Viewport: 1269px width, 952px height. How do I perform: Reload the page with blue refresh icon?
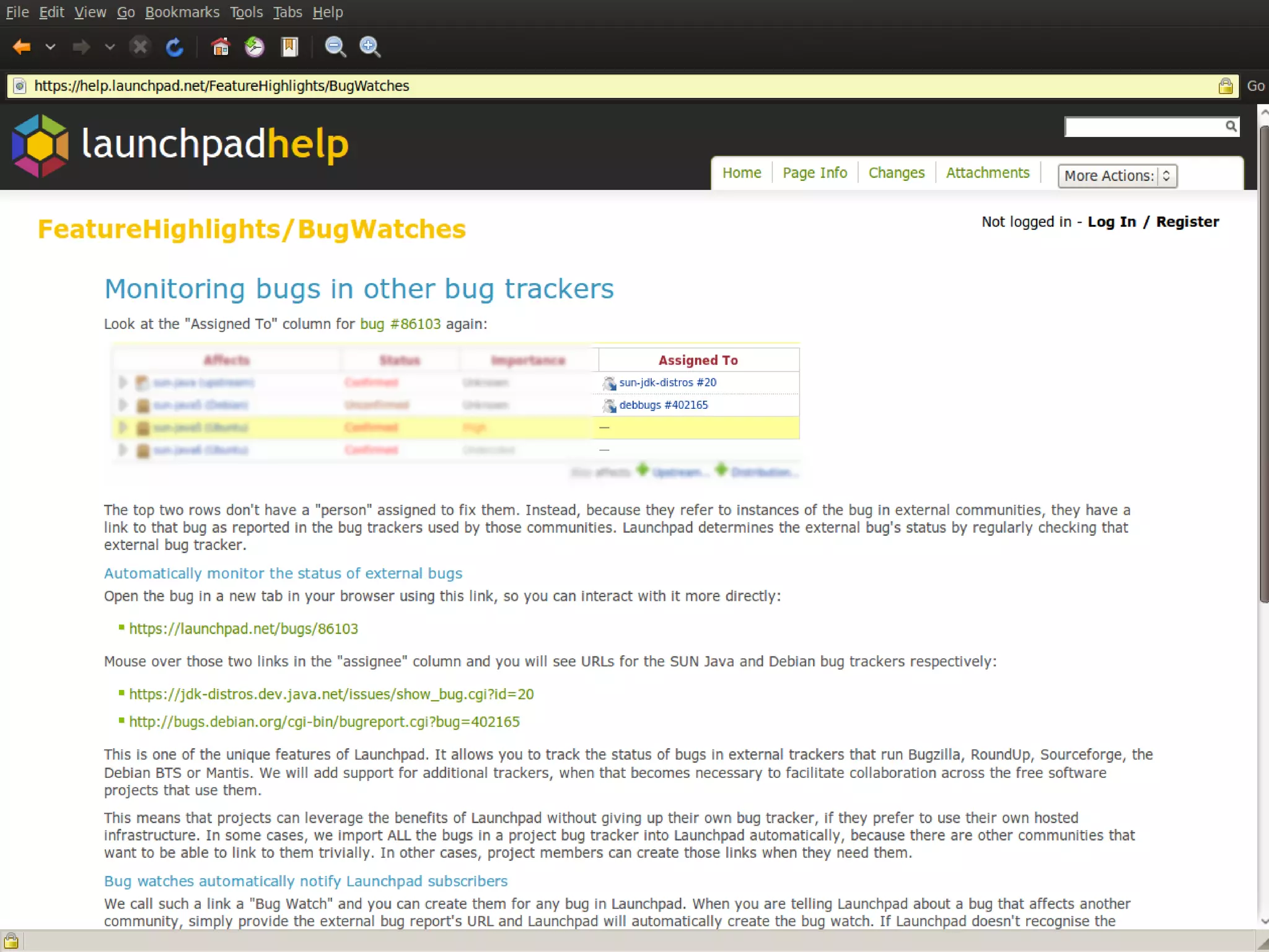click(175, 47)
